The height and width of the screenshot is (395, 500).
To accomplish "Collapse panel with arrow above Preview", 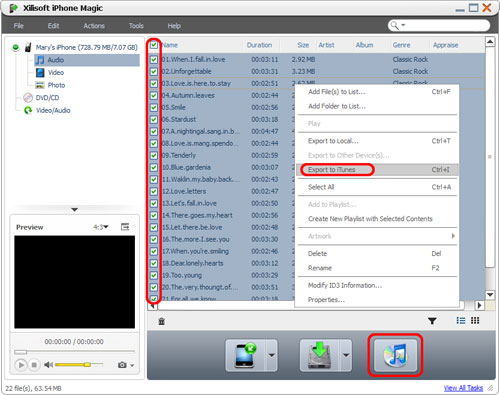I will [x=75, y=210].
